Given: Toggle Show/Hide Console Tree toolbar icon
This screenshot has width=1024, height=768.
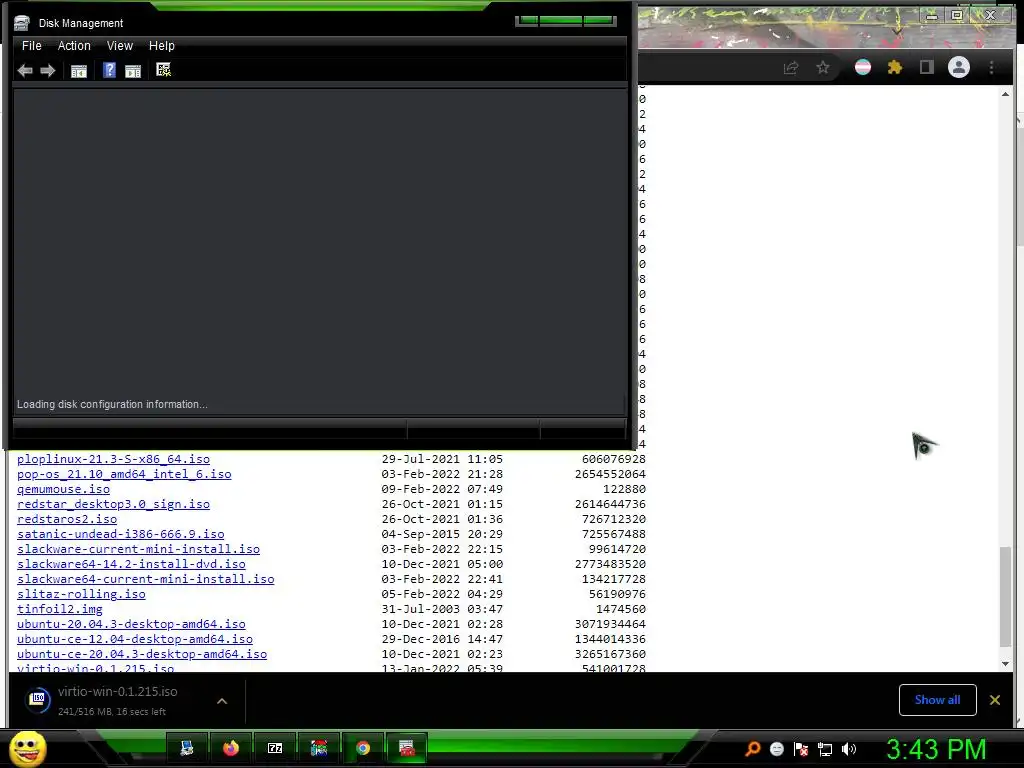Looking at the screenshot, I should click(78, 71).
